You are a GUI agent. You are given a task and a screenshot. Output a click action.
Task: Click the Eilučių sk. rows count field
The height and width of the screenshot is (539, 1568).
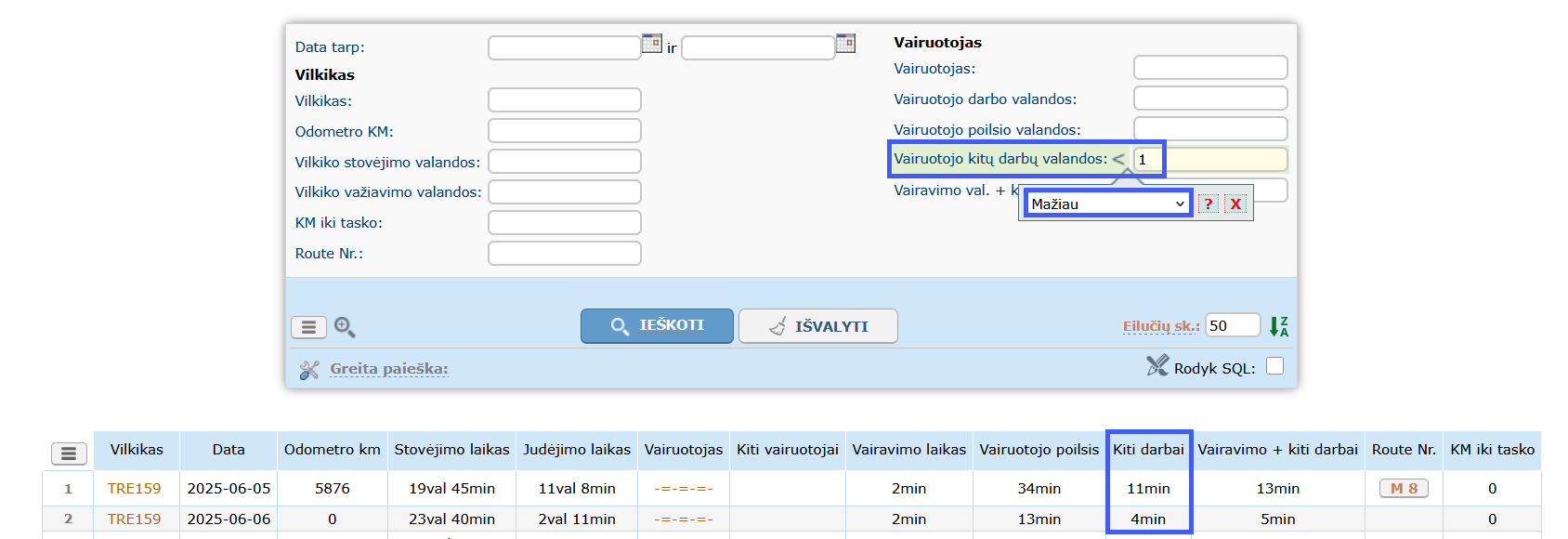[1233, 325]
